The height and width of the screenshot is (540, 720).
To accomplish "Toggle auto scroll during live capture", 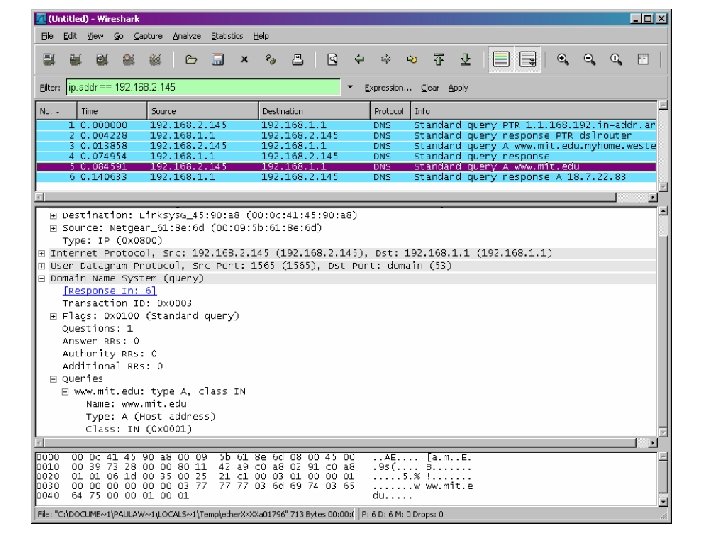I will pos(528,60).
